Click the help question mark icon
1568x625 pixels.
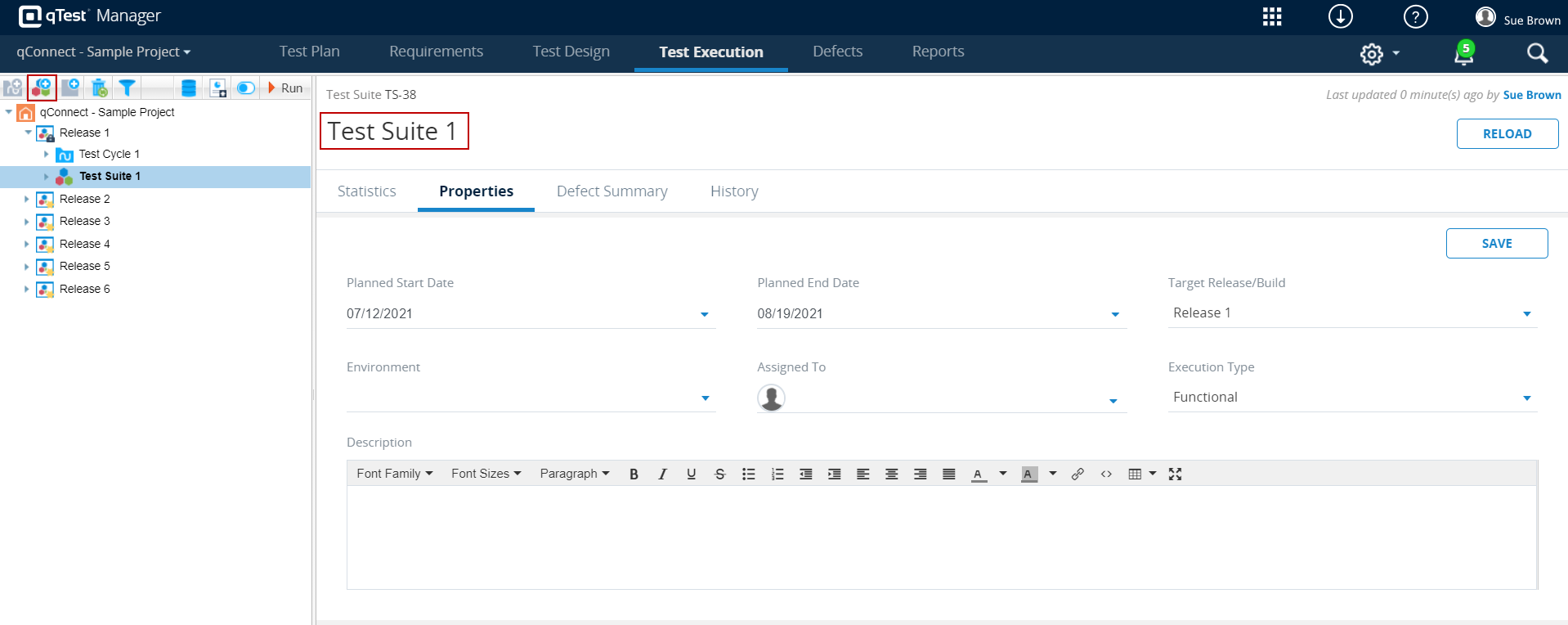pos(1415,17)
